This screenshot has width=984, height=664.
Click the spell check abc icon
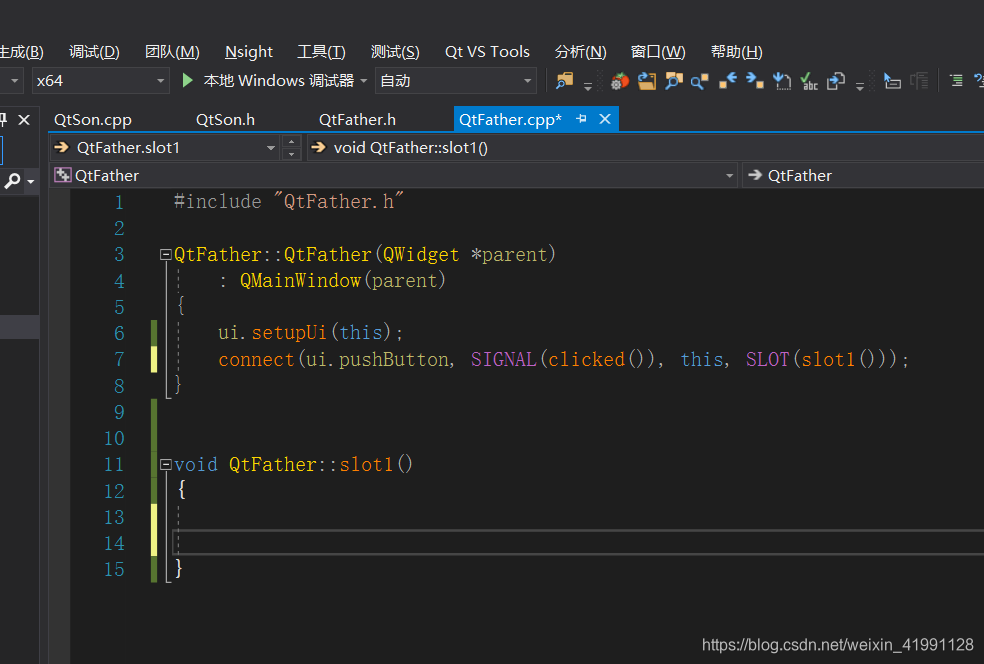point(809,82)
